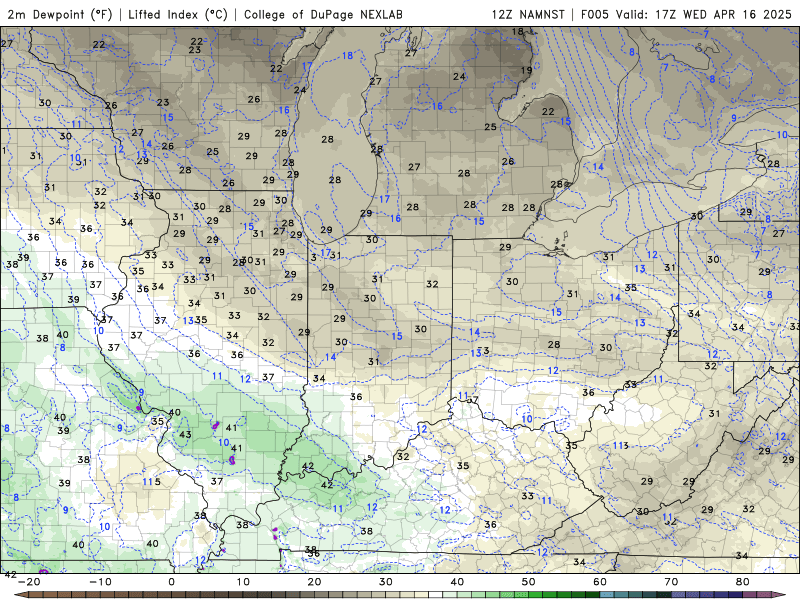Click the '2m Dewpoint (°F)' title text
The width and height of the screenshot is (800, 600).
pyautogui.click(x=60, y=14)
